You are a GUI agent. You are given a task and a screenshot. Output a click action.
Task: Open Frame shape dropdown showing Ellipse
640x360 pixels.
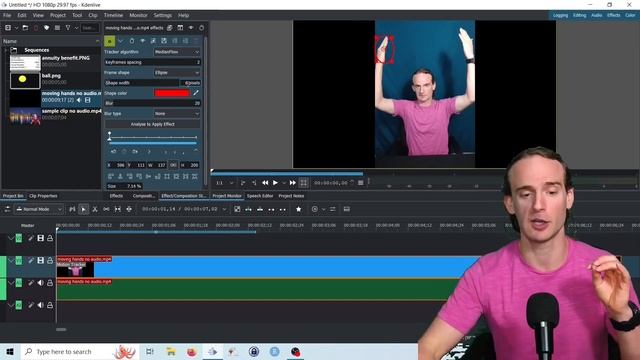click(177, 73)
